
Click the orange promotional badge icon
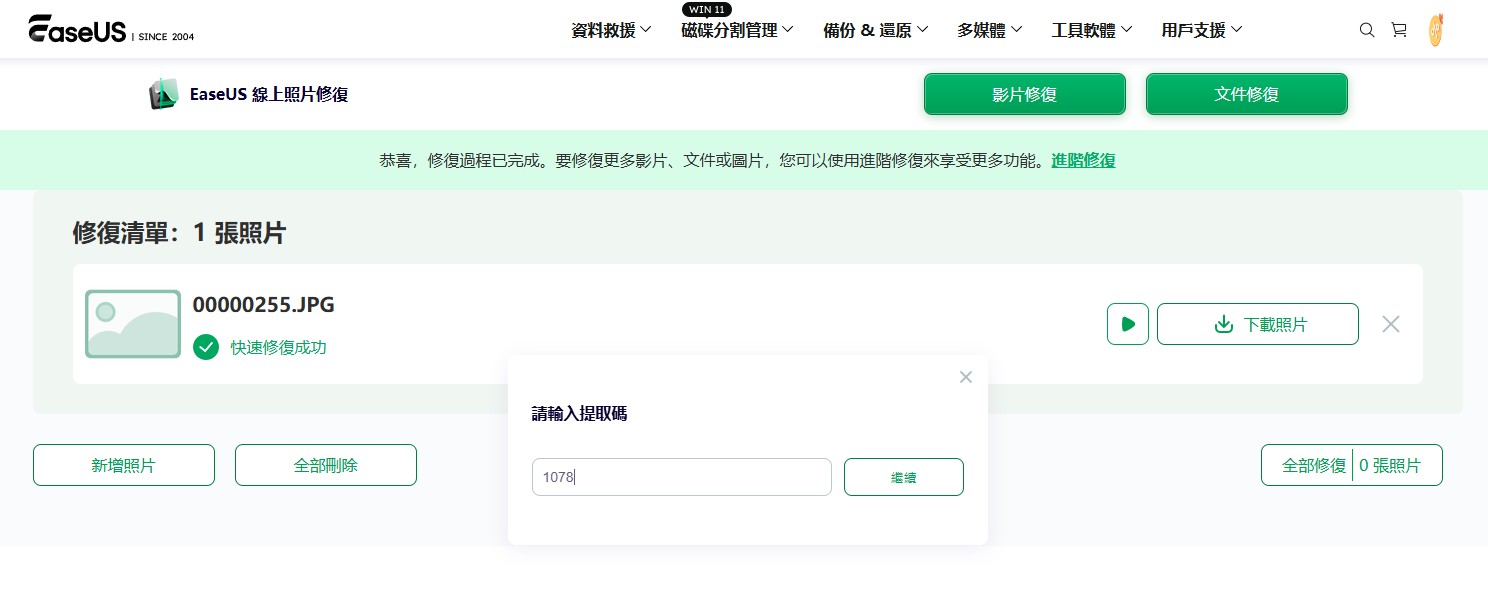tap(1436, 31)
